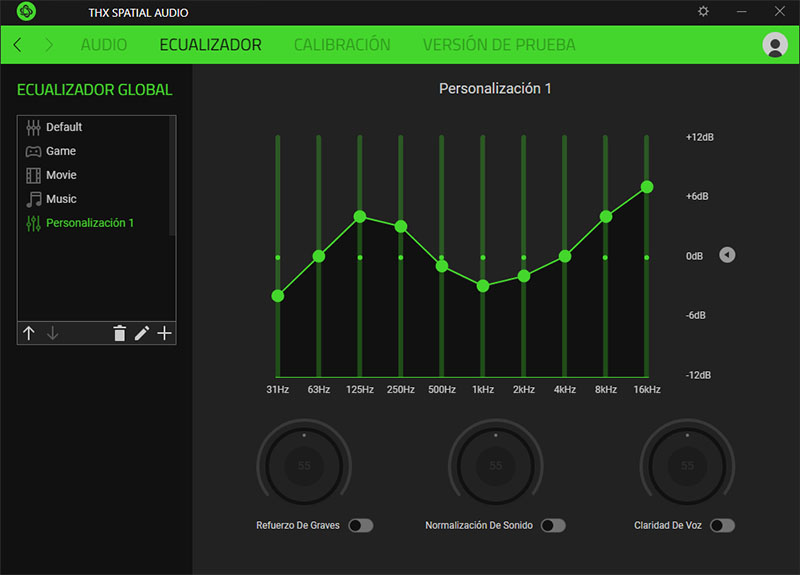Turn on Claridad De Voz toggle
The height and width of the screenshot is (575, 800).
click(722, 525)
